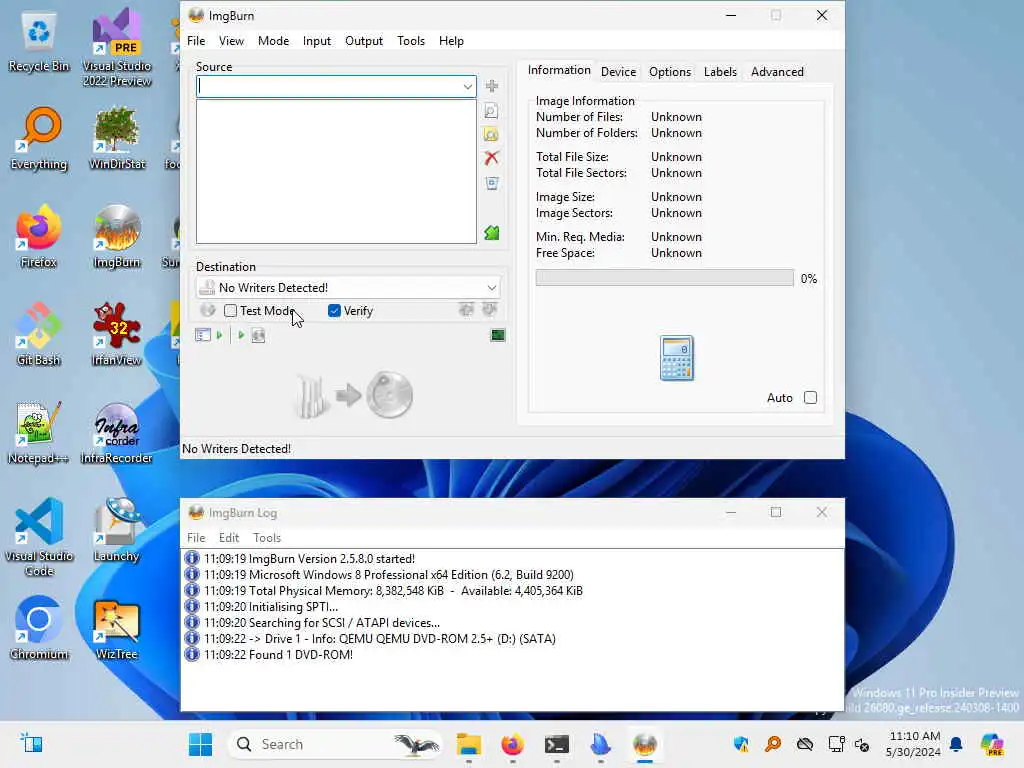Click ImgBurn icon in the taskbar
This screenshot has height=768, width=1024.
click(x=645, y=744)
